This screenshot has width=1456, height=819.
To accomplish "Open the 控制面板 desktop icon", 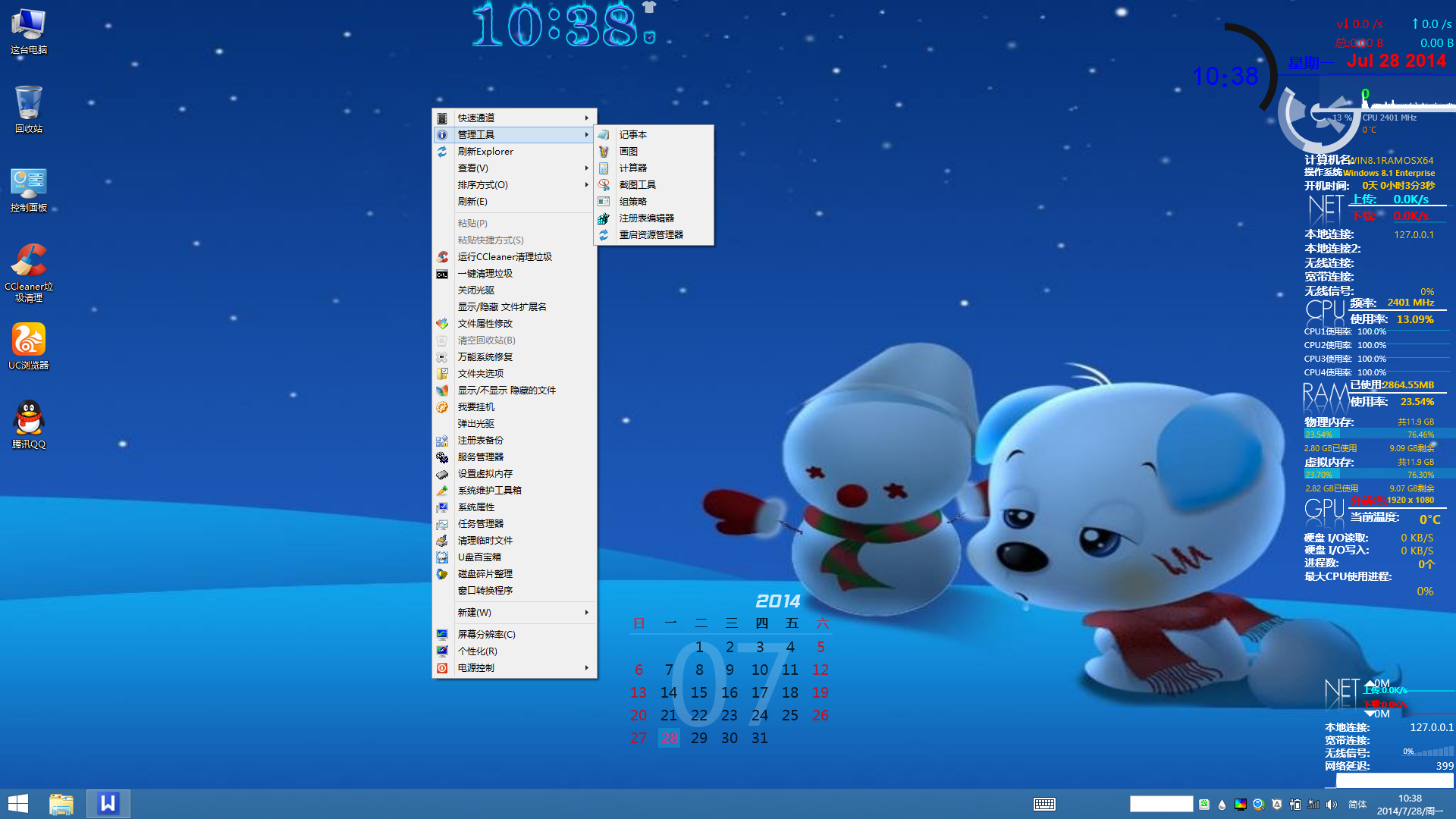I will click(x=29, y=190).
